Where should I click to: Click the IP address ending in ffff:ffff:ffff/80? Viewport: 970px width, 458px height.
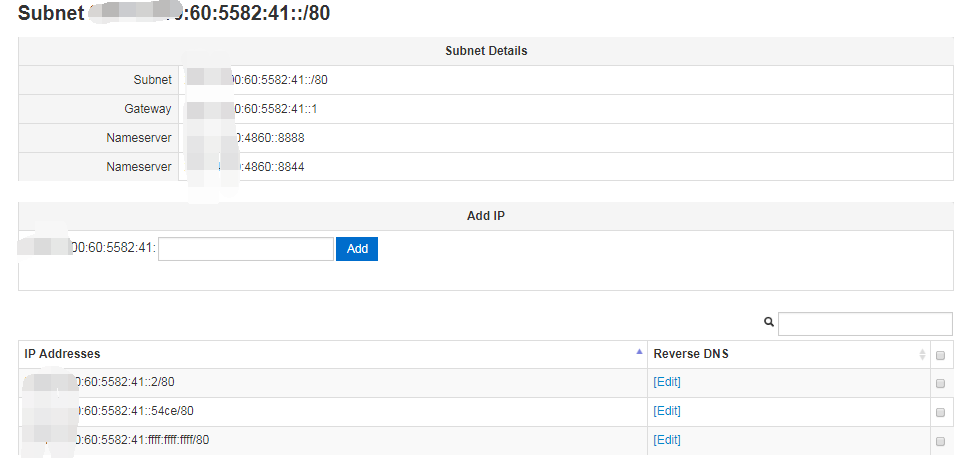[x=140, y=440]
